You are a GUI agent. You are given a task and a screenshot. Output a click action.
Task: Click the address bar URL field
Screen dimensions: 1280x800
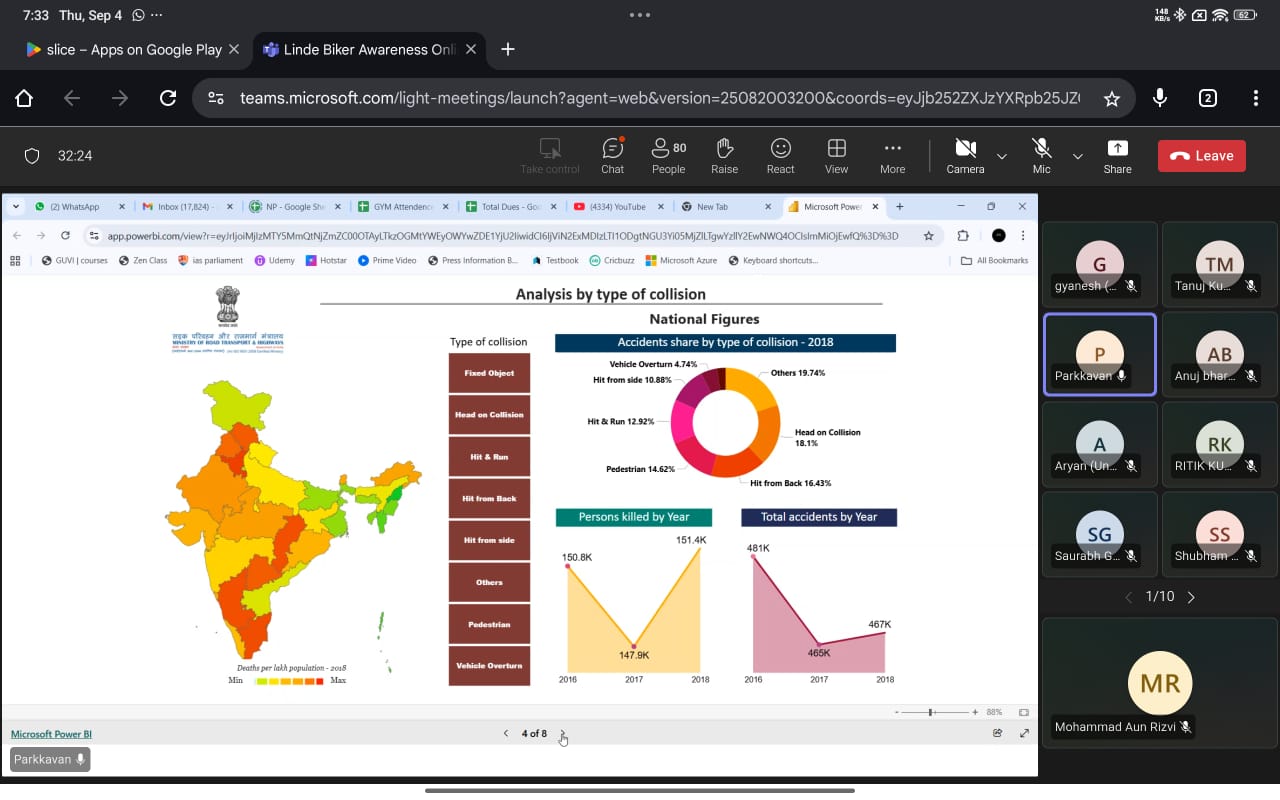coord(660,98)
